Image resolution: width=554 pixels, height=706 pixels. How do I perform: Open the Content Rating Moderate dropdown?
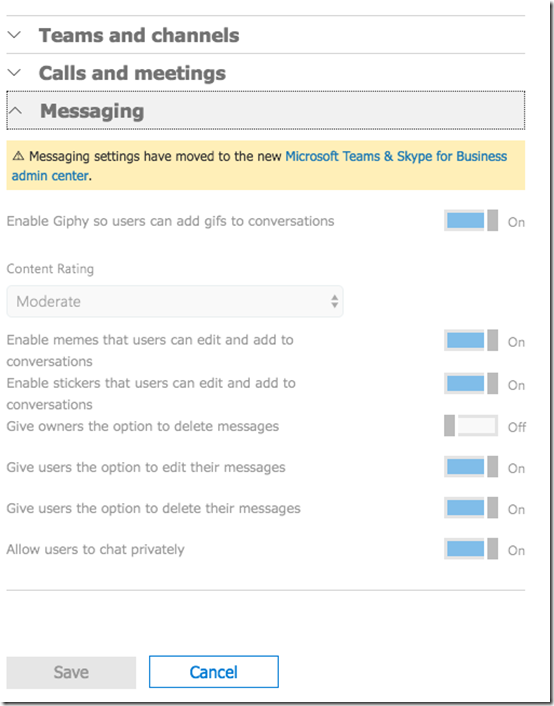click(x=175, y=301)
